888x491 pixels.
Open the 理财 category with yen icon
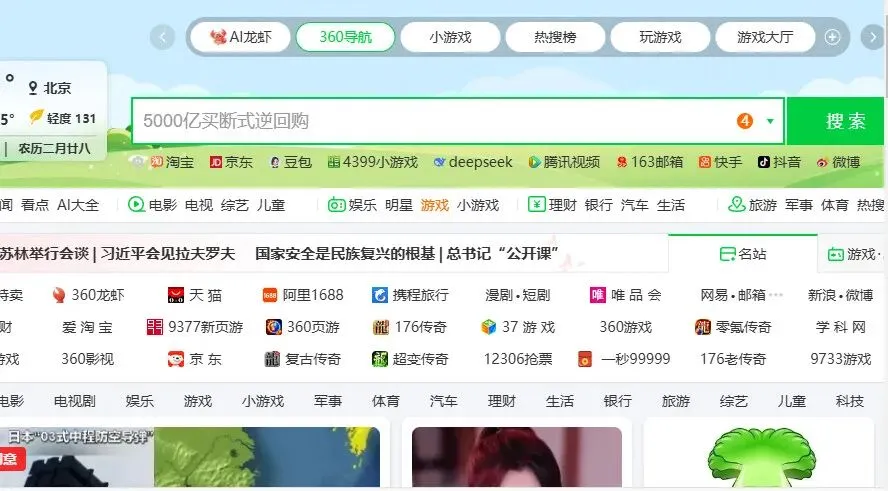click(552, 205)
